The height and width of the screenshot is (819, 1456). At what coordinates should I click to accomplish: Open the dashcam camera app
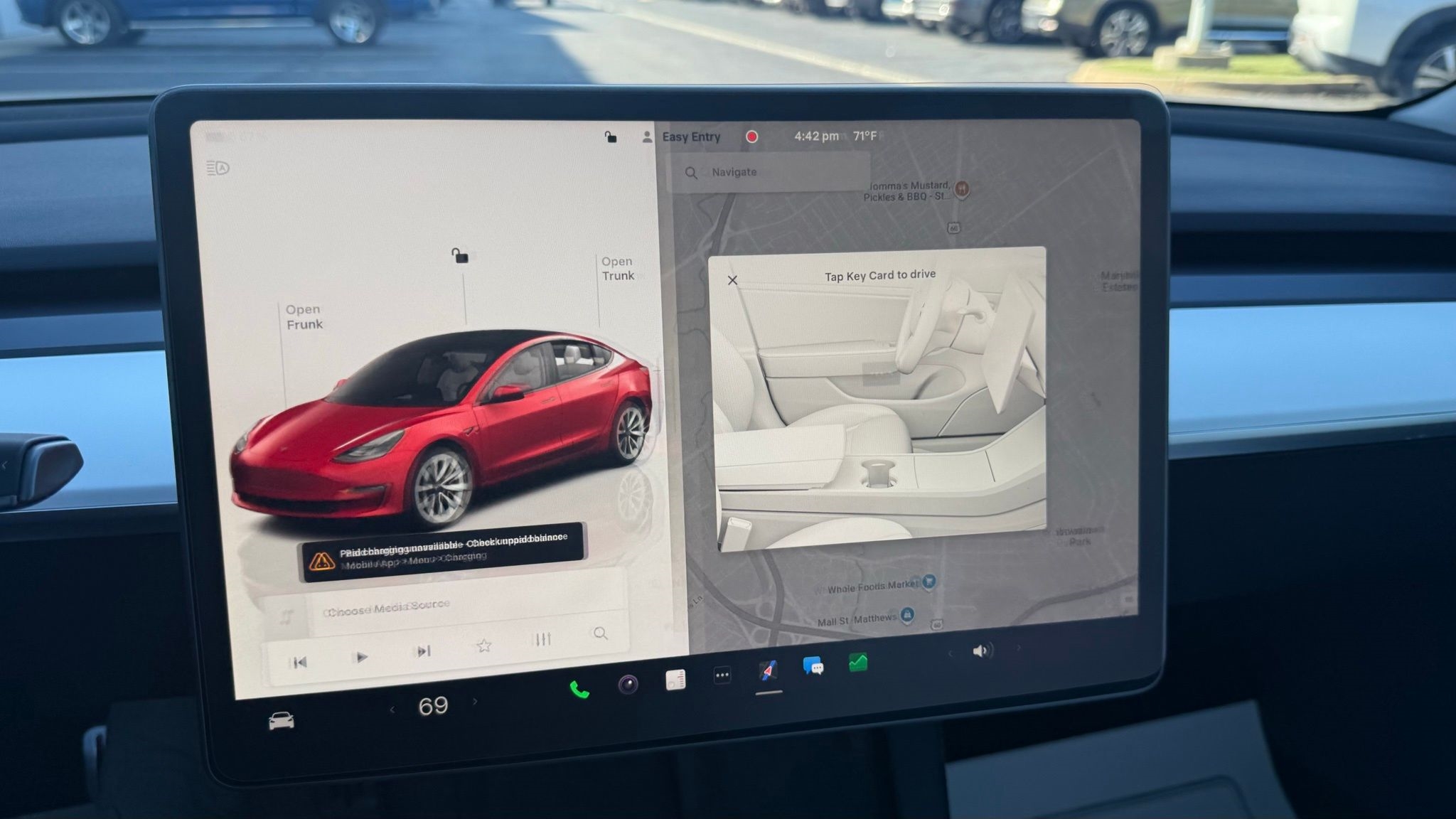(x=627, y=684)
